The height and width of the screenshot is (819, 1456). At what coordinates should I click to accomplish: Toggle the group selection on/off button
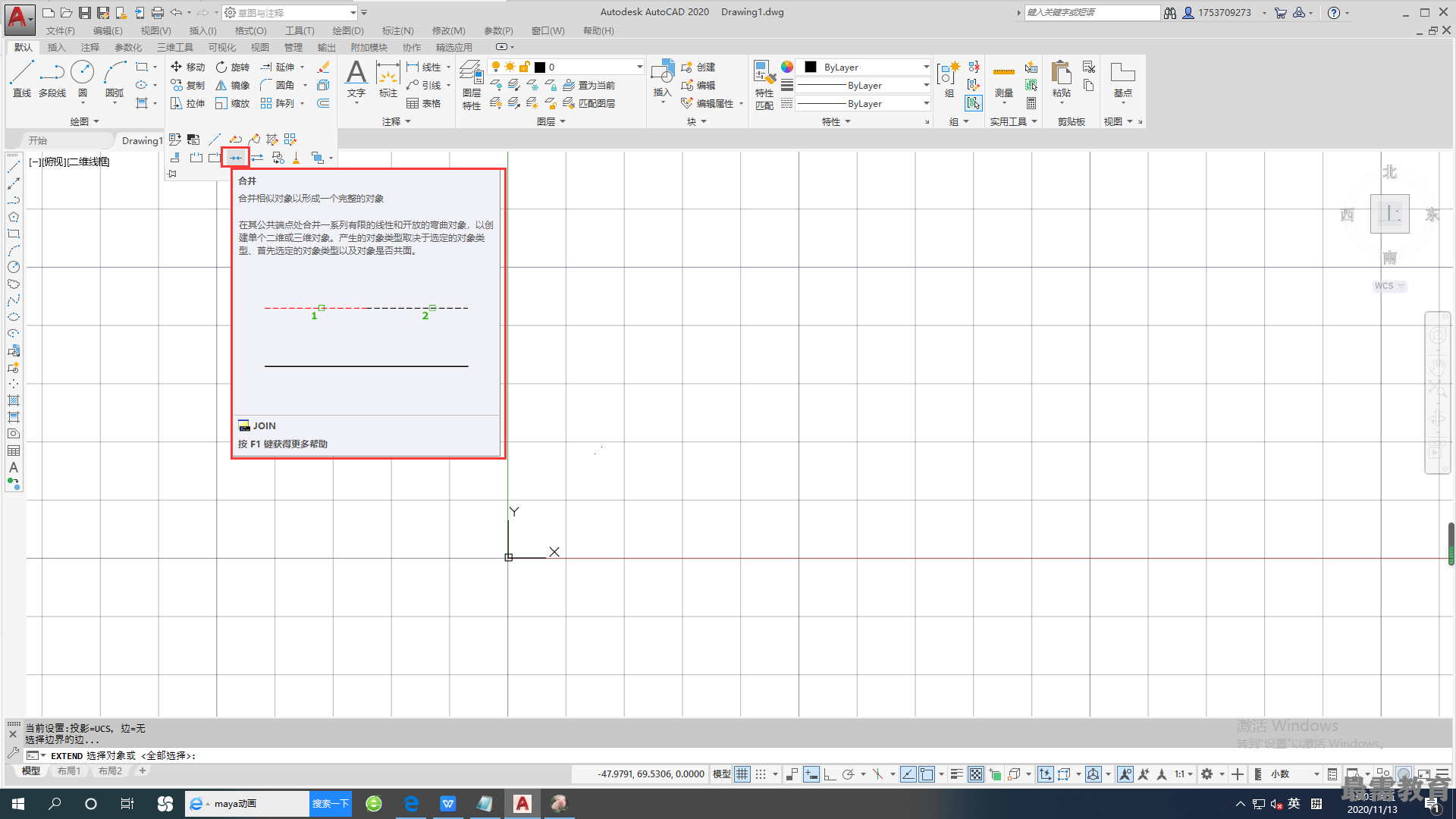point(974,103)
